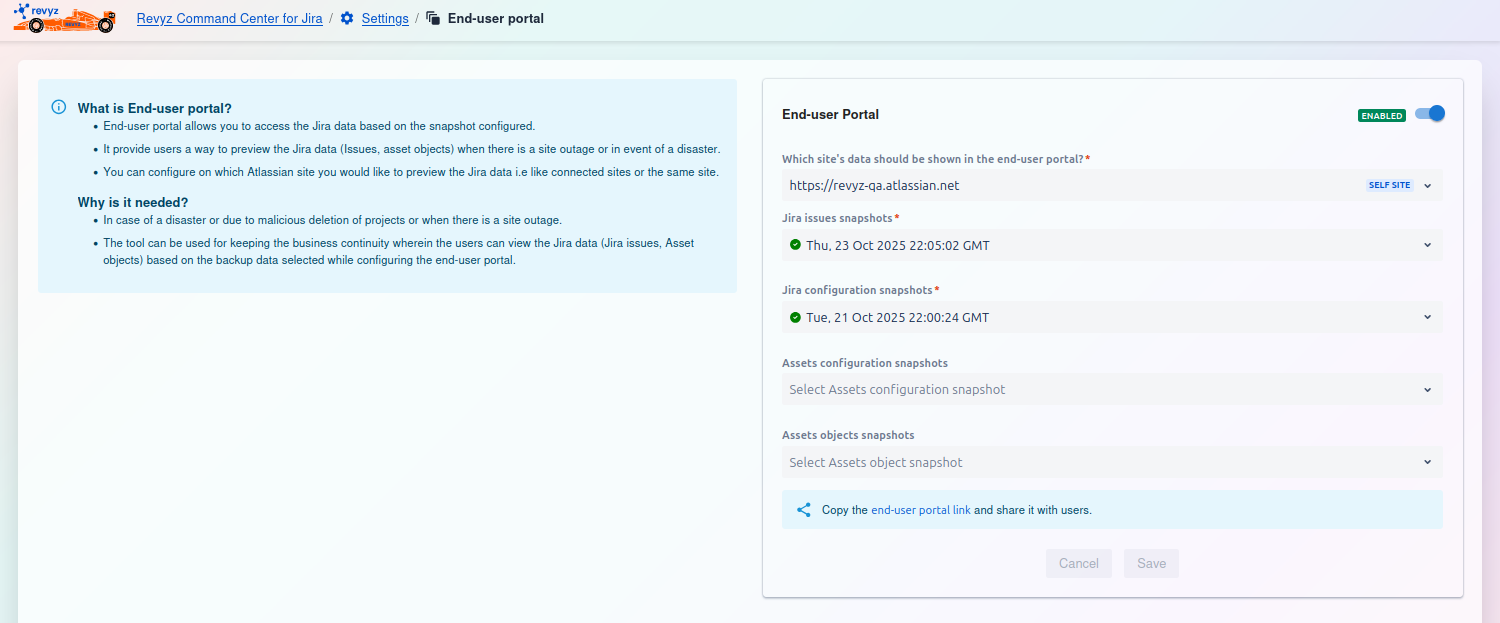This screenshot has width=1500, height=623.
Task: Expand the Jira configuration snapshots dropdown
Action: click(x=1427, y=318)
